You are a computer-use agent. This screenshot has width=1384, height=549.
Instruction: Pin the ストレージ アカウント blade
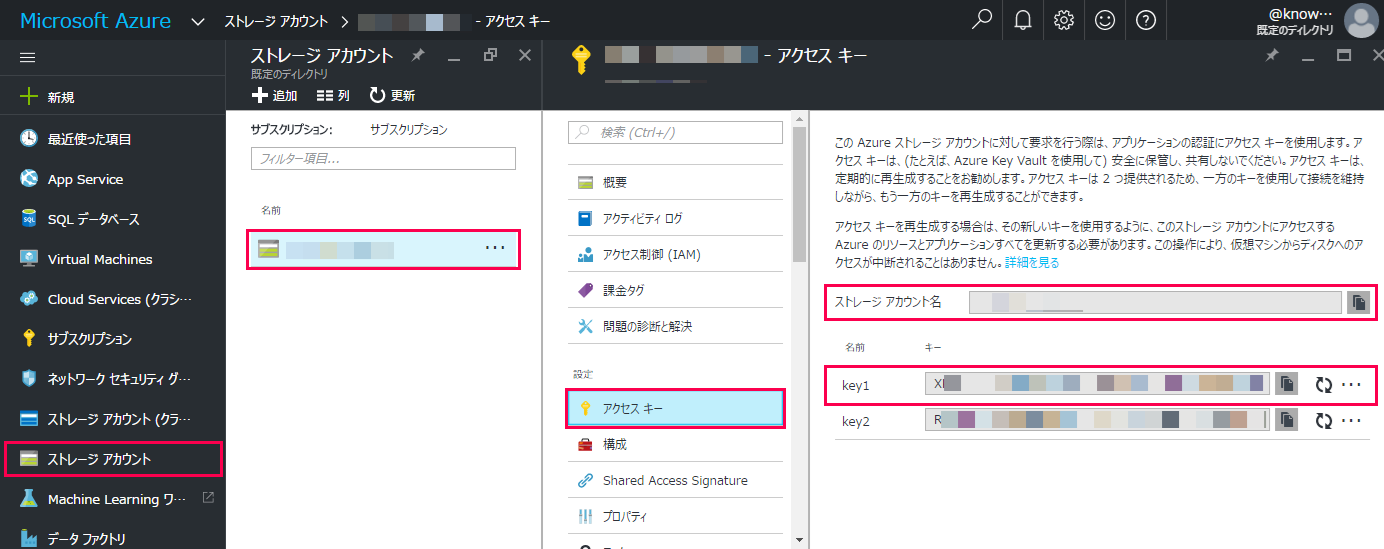click(x=418, y=56)
